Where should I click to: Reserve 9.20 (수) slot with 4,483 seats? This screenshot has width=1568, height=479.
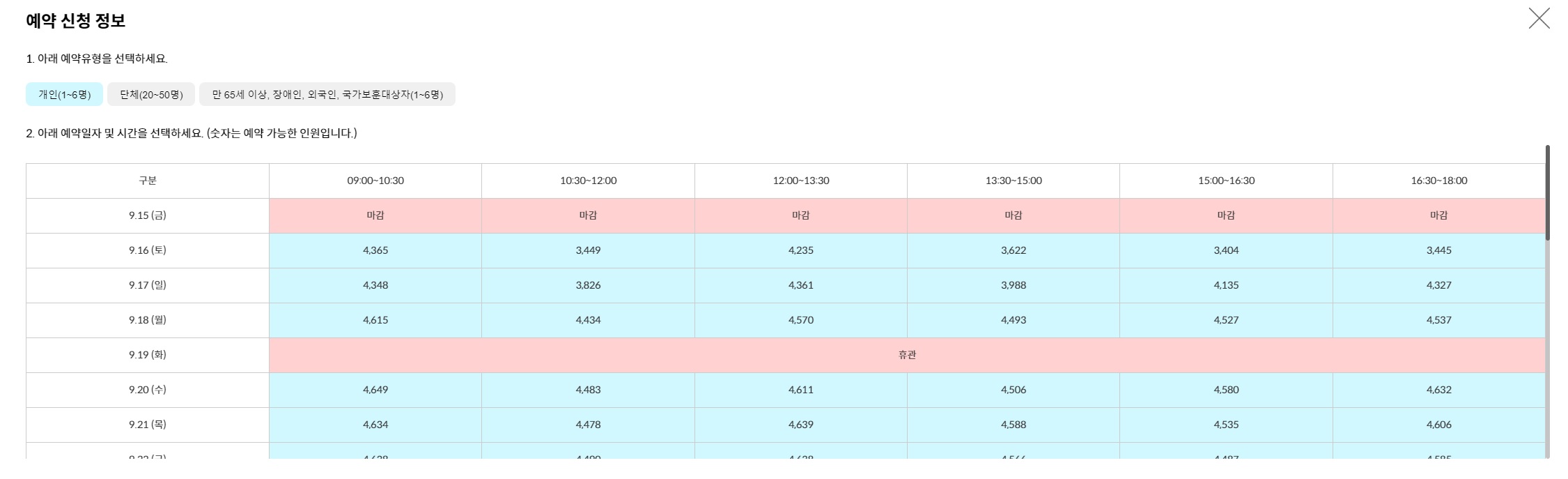point(588,390)
